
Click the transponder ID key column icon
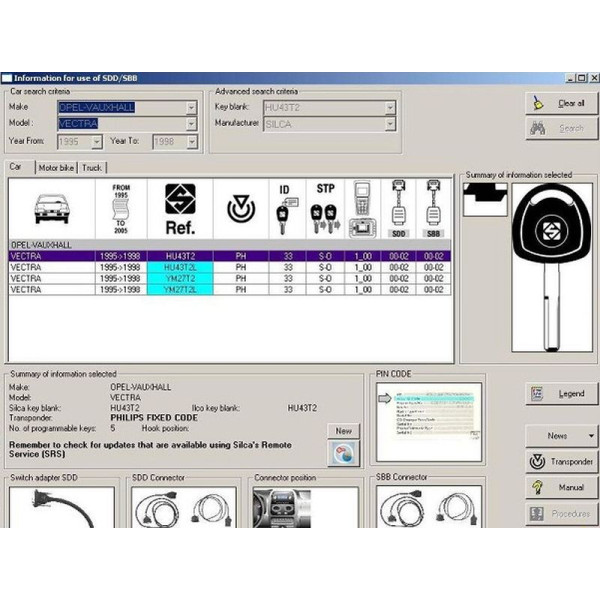click(x=287, y=208)
